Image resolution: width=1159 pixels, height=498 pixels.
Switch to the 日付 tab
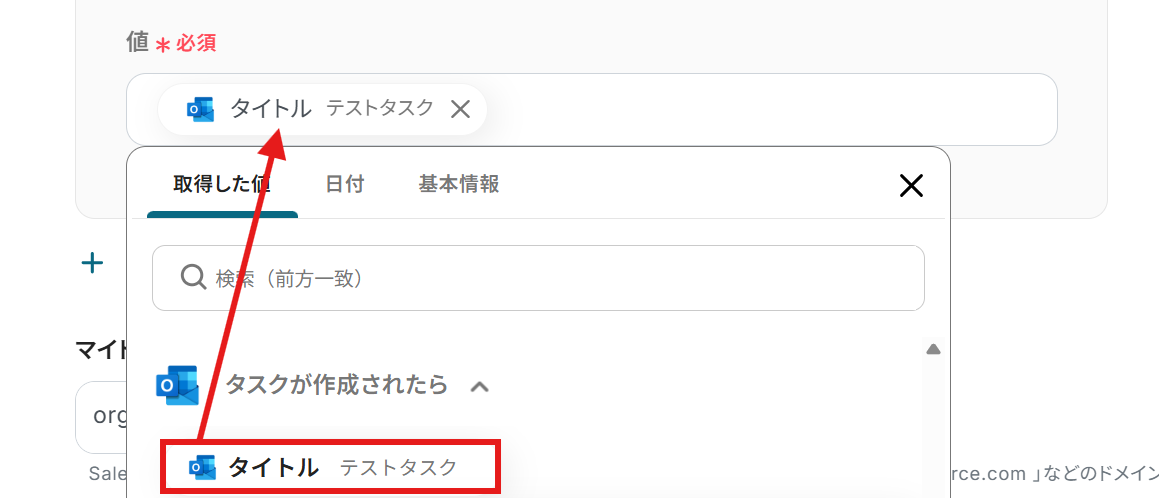pyautogui.click(x=344, y=184)
